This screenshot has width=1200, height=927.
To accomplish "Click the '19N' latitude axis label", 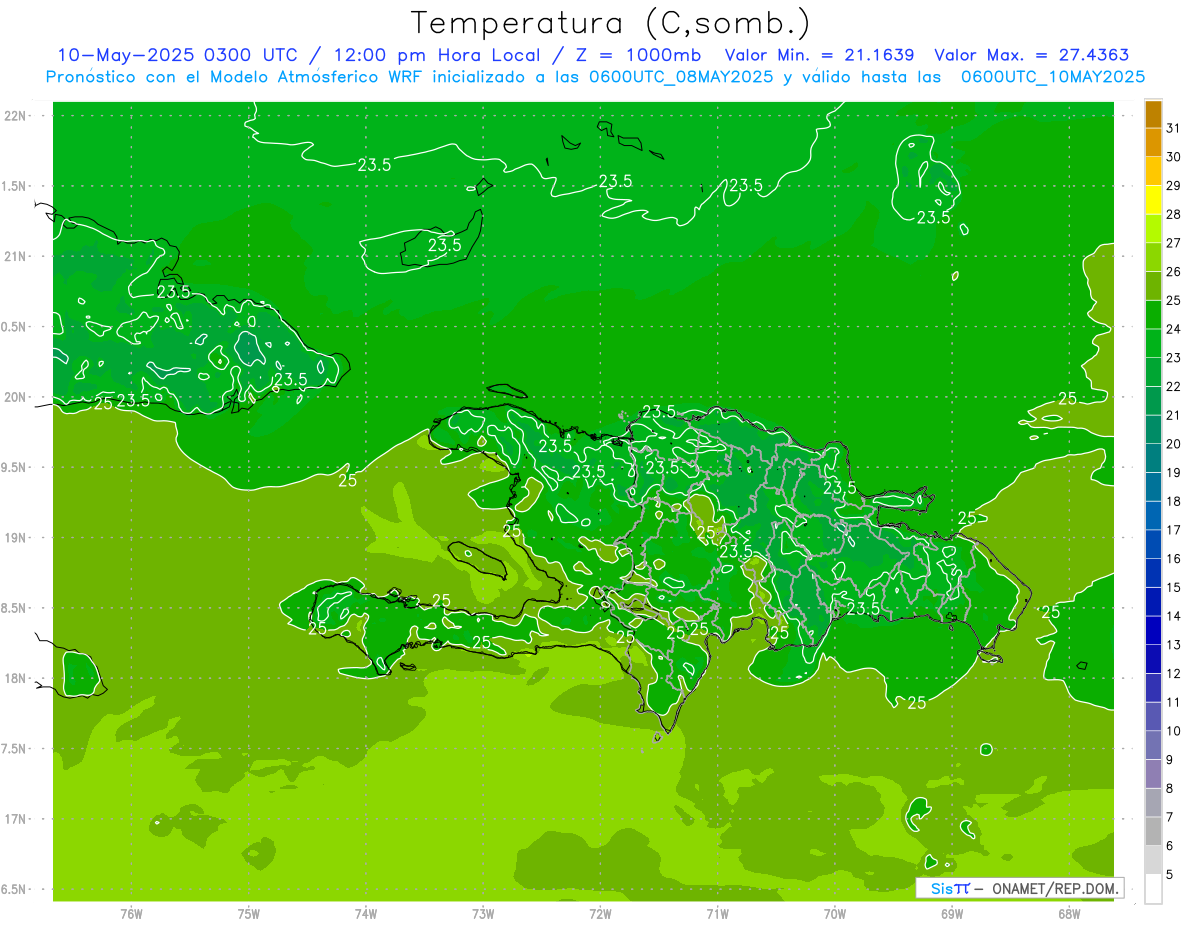I will point(16,538).
